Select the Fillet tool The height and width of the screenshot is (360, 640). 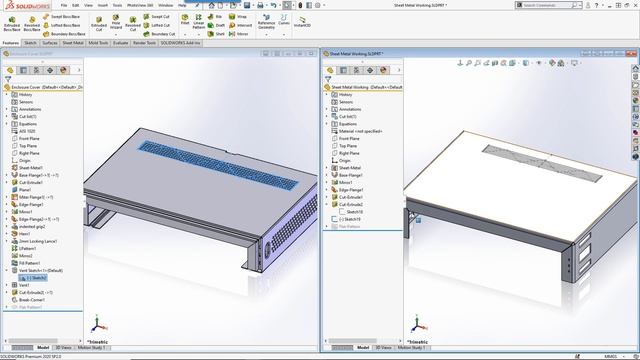pyautogui.click(x=185, y=19)
